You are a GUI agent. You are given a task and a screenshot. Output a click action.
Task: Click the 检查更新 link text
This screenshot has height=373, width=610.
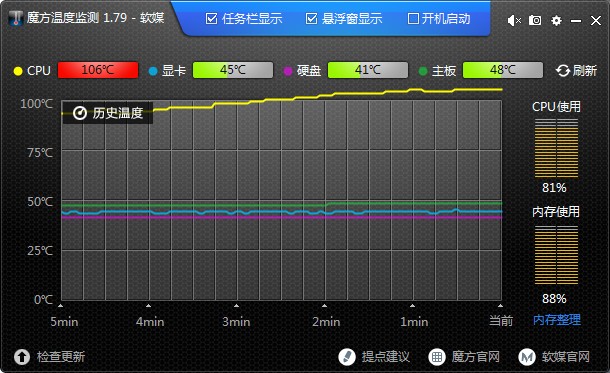(x=61, y=357)
